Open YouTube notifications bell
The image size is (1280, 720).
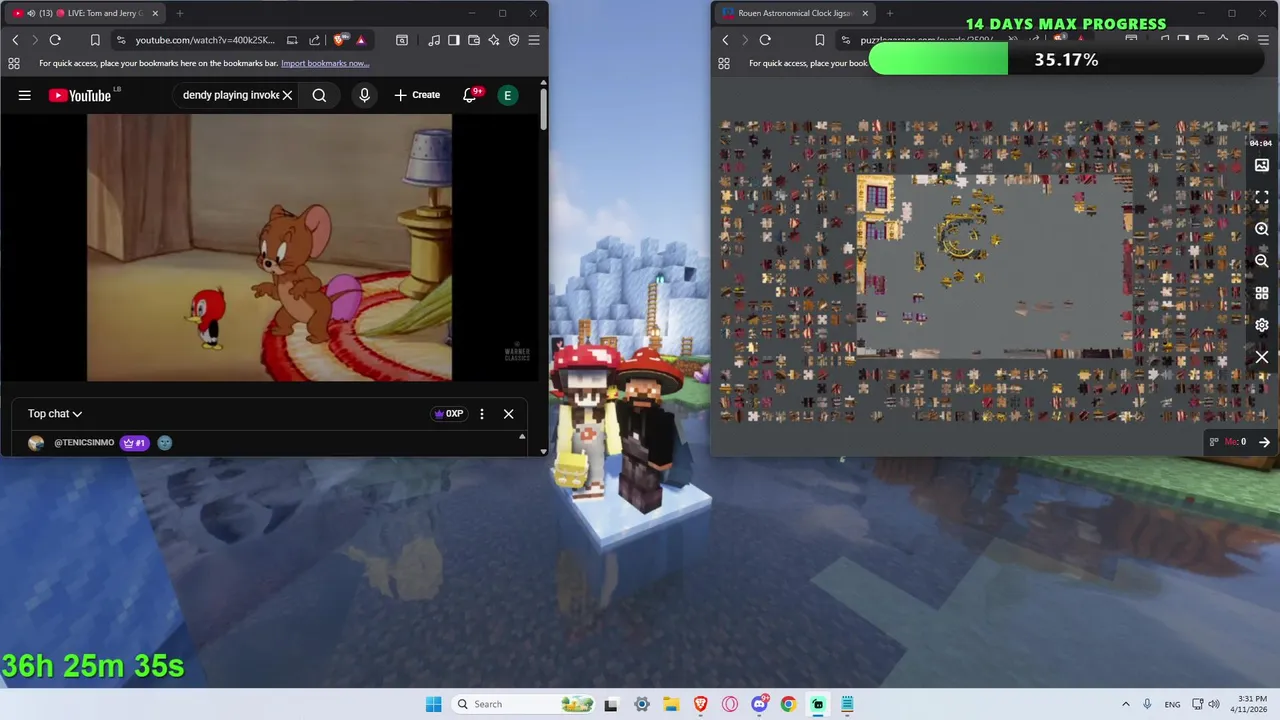click(469, 95)
